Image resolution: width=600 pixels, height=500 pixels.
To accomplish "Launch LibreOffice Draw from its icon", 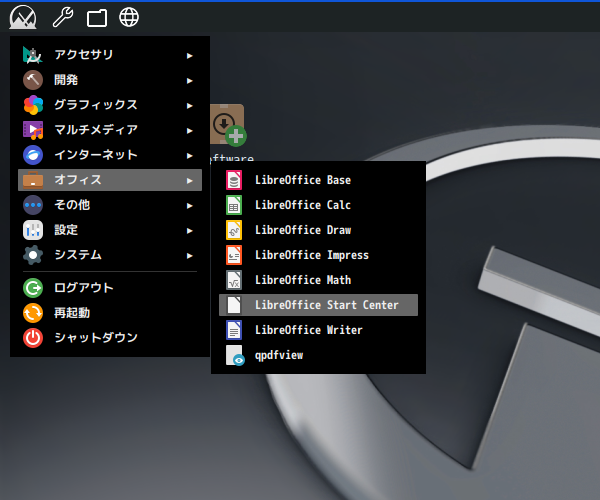I will click(x=234, y=230).
